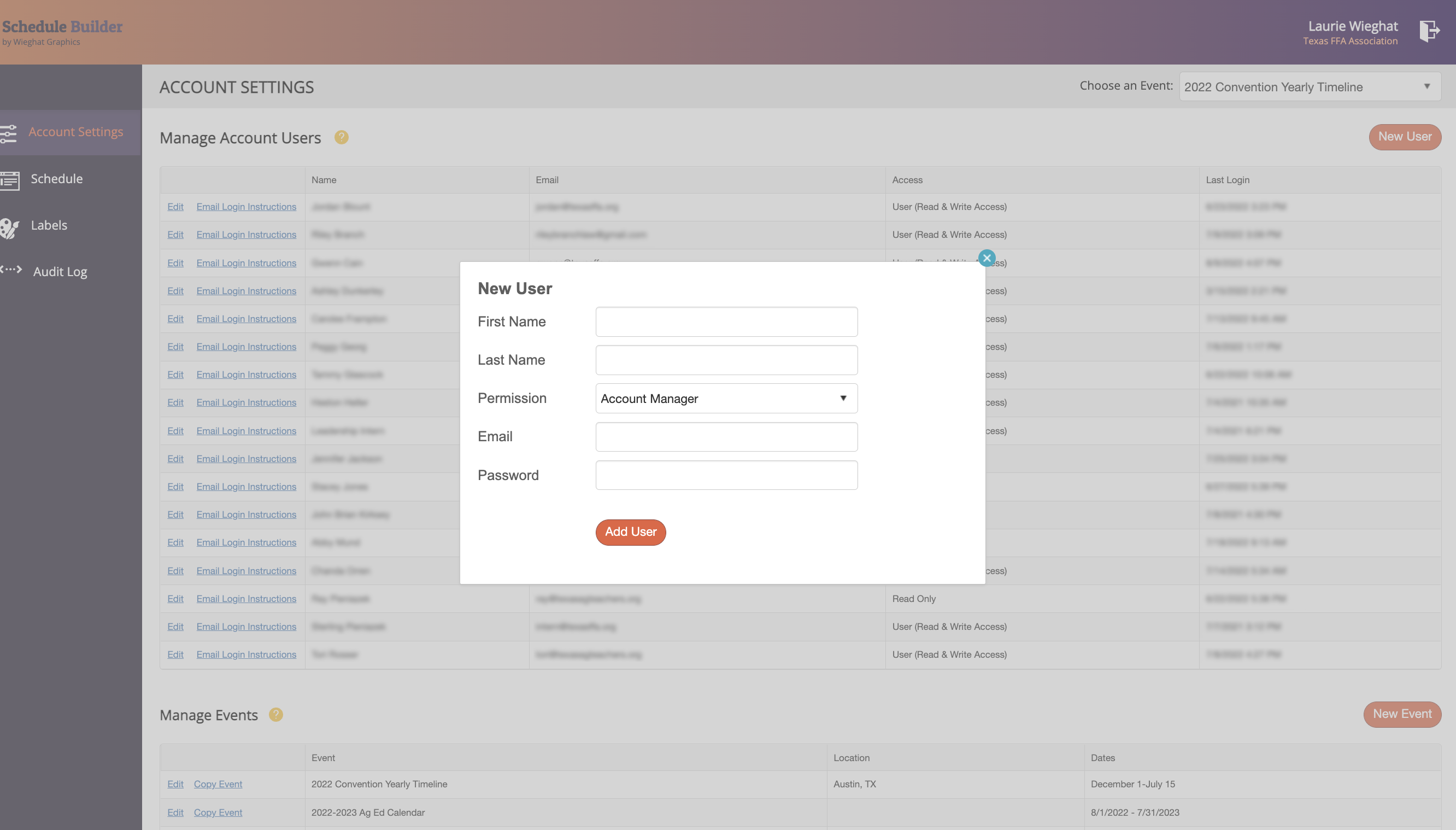Open the Permission dropdown

click(726, 399)
